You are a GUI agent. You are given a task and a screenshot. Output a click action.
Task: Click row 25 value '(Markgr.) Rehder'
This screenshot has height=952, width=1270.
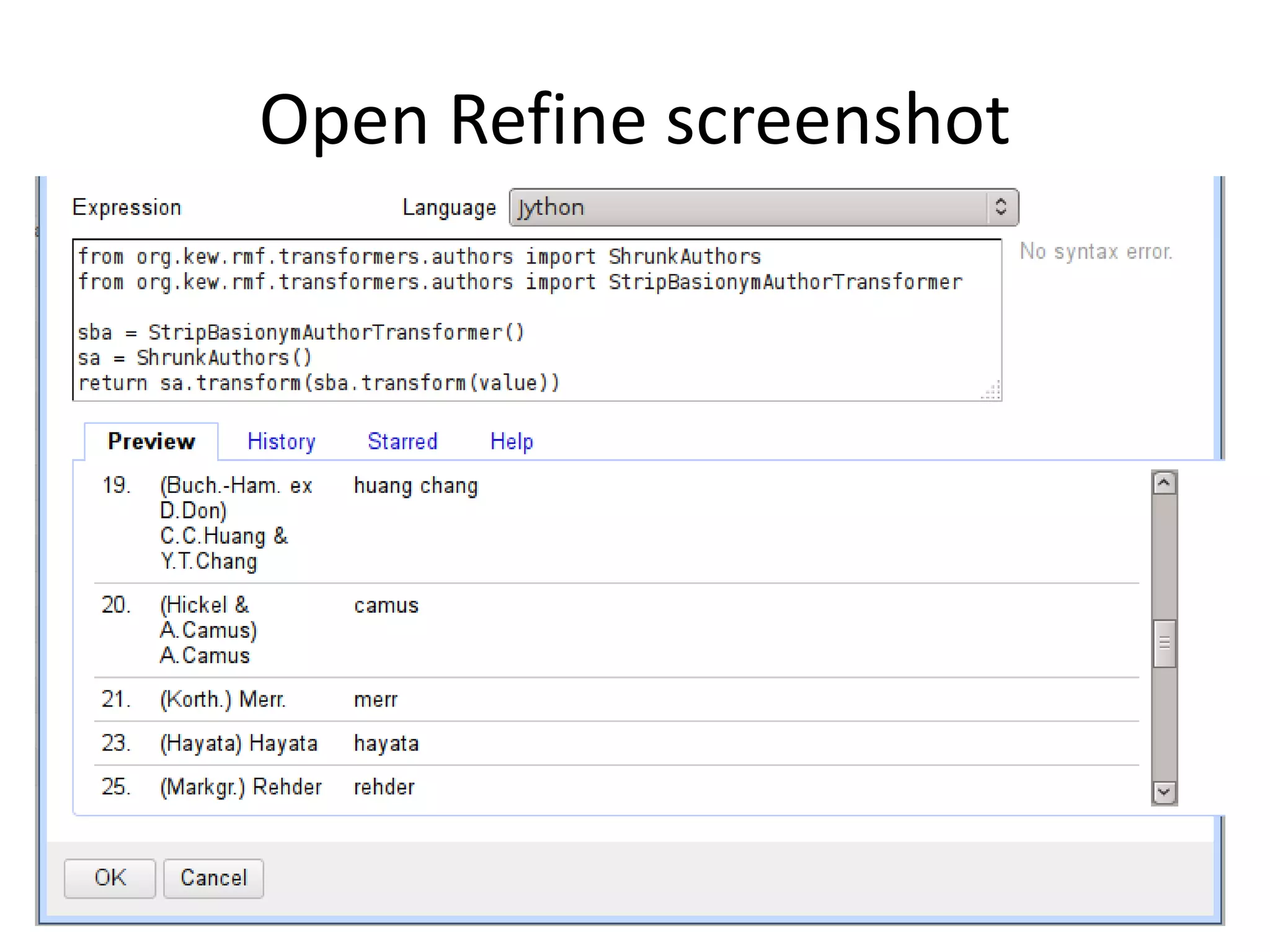(241, 787)
